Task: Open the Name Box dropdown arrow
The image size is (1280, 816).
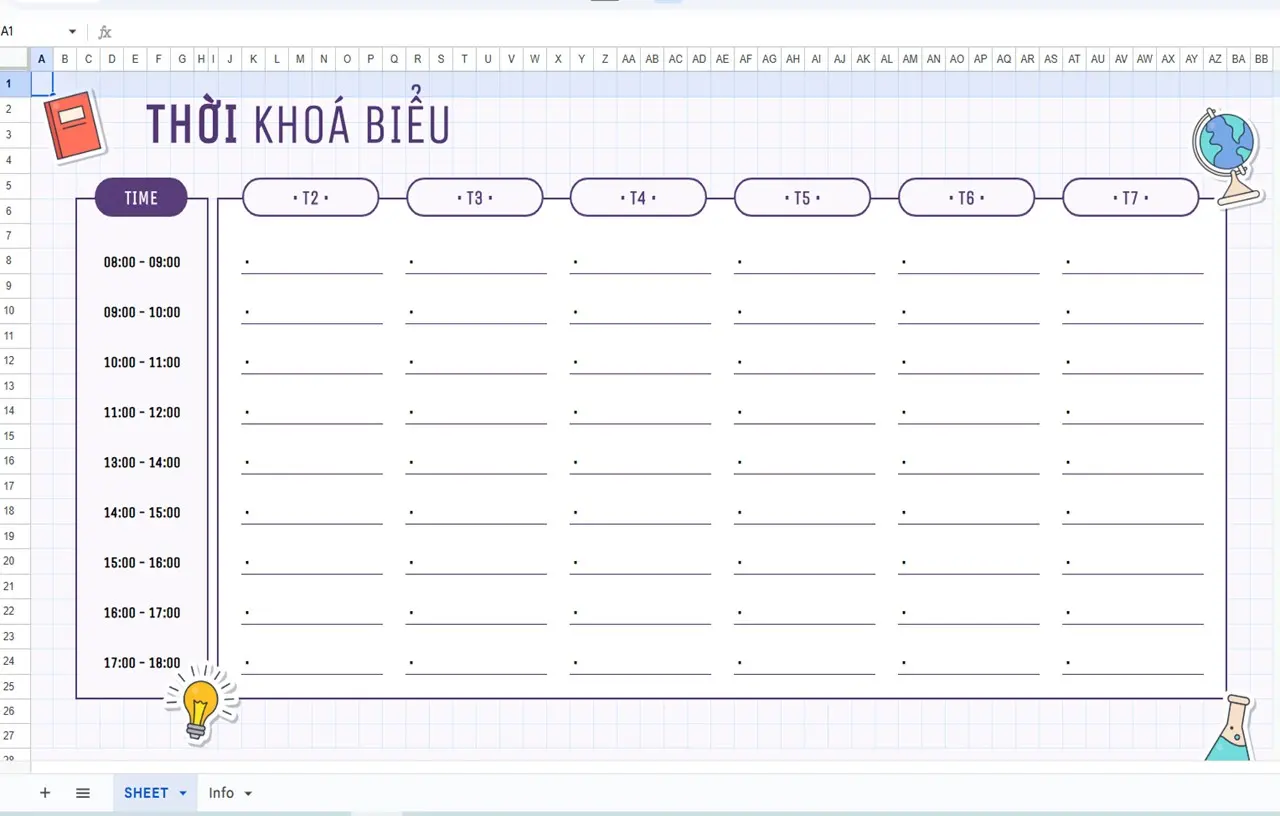Action: pyautogui.click(x=72, y=32)
